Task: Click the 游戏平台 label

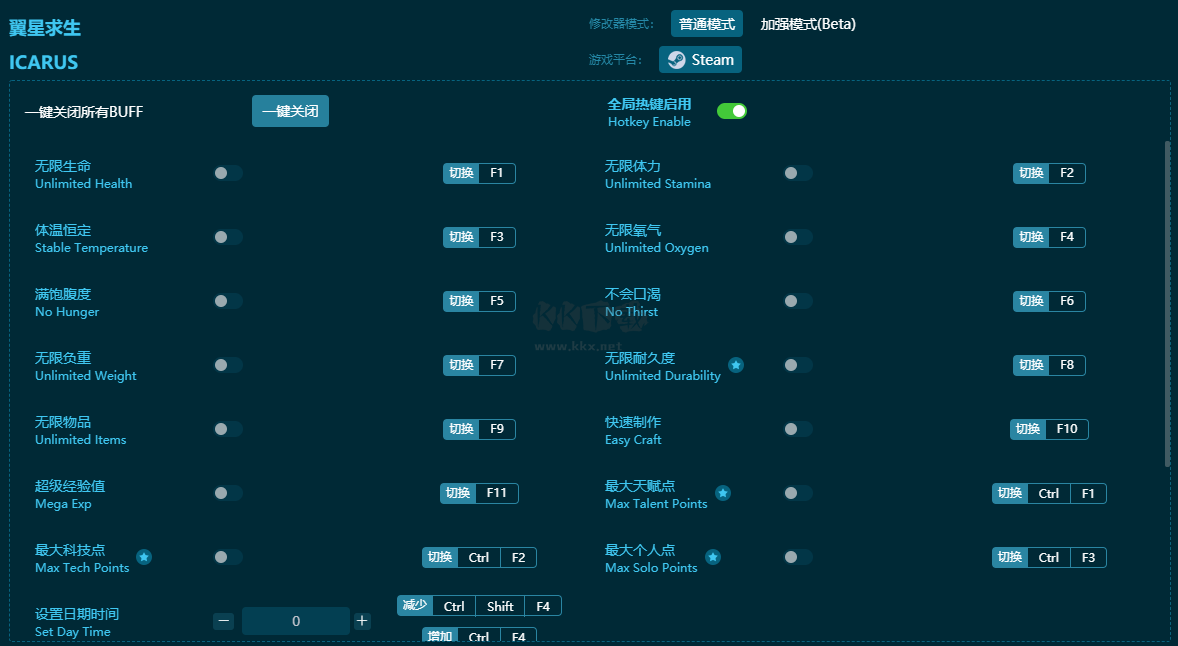Action: click(615, 59)
